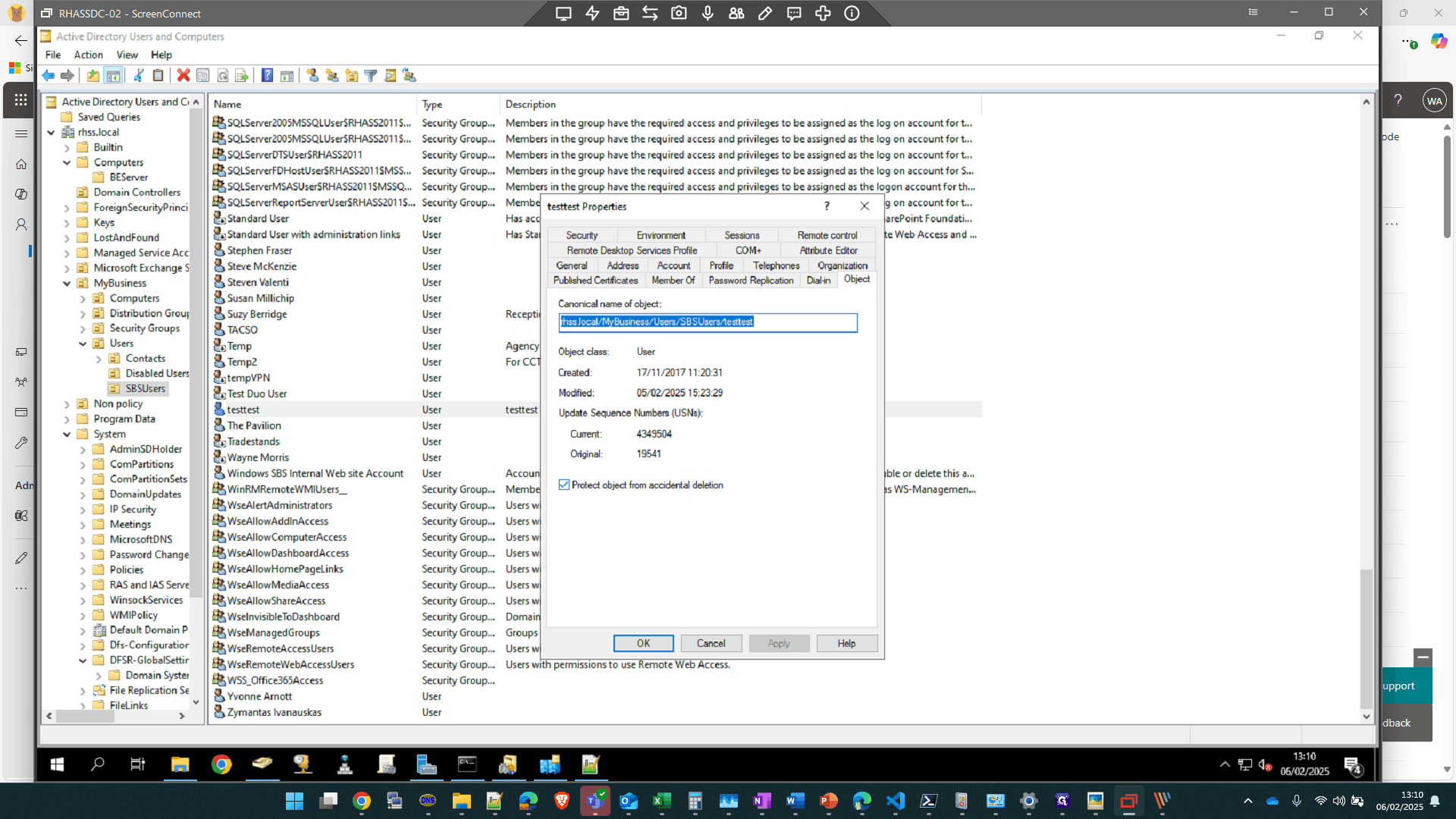Toggle Protect object from accidental deletion
This screenshot has width=1456, height=819.
(564, 485)
